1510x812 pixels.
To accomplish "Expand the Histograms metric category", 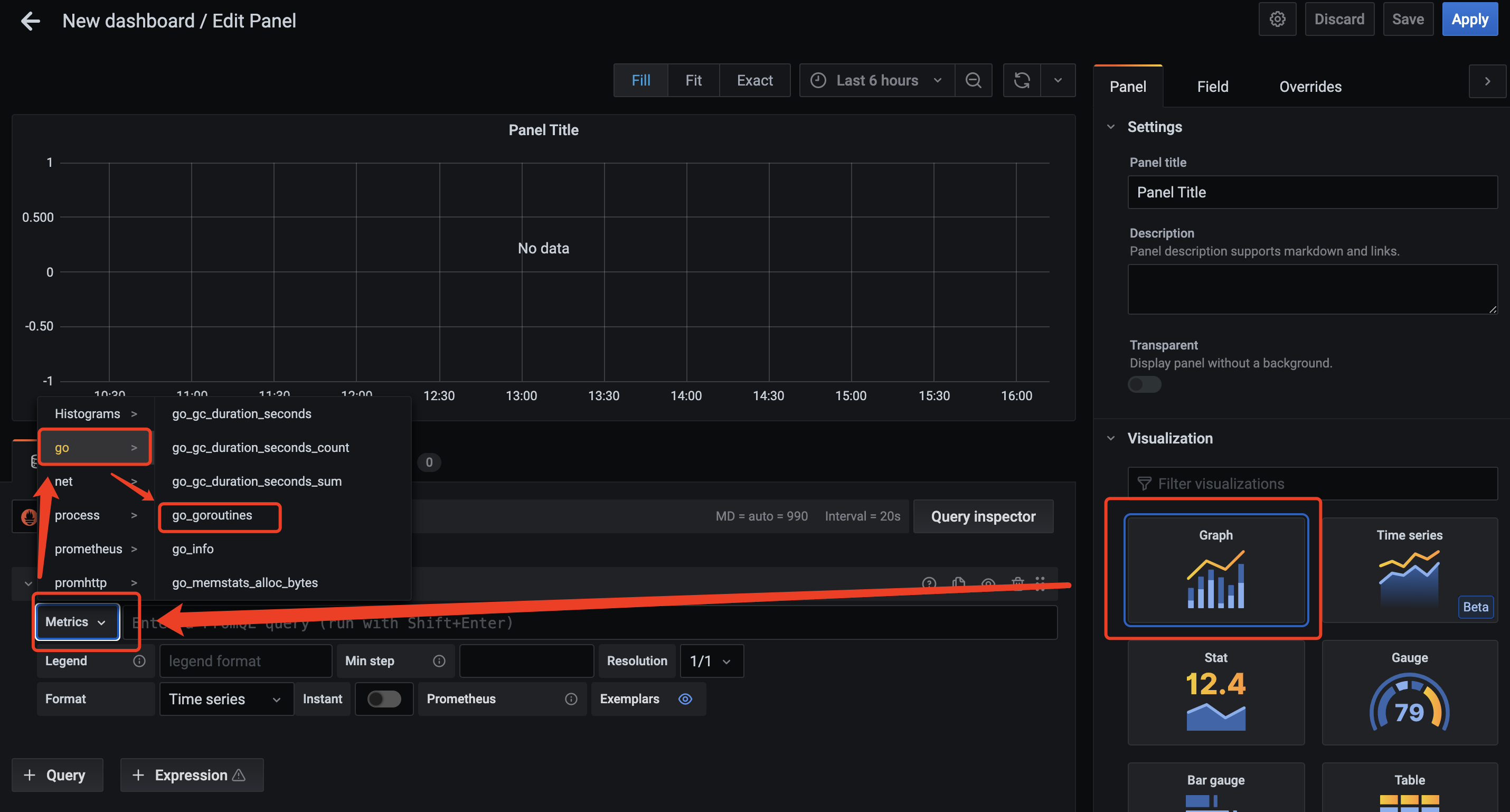I will tap(96, 414).
